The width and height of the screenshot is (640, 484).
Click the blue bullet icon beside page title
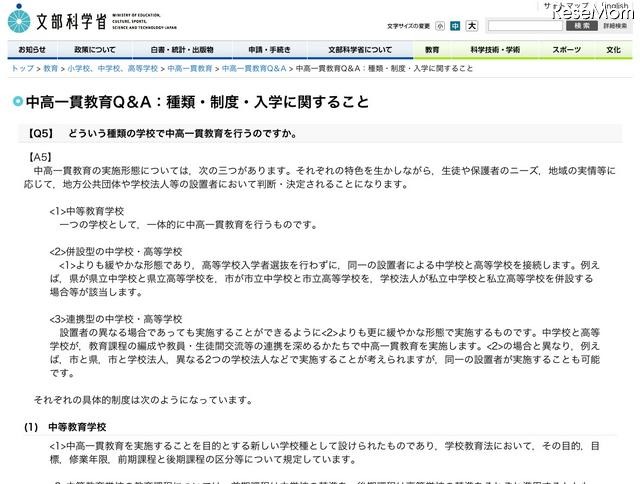(18, 101)
